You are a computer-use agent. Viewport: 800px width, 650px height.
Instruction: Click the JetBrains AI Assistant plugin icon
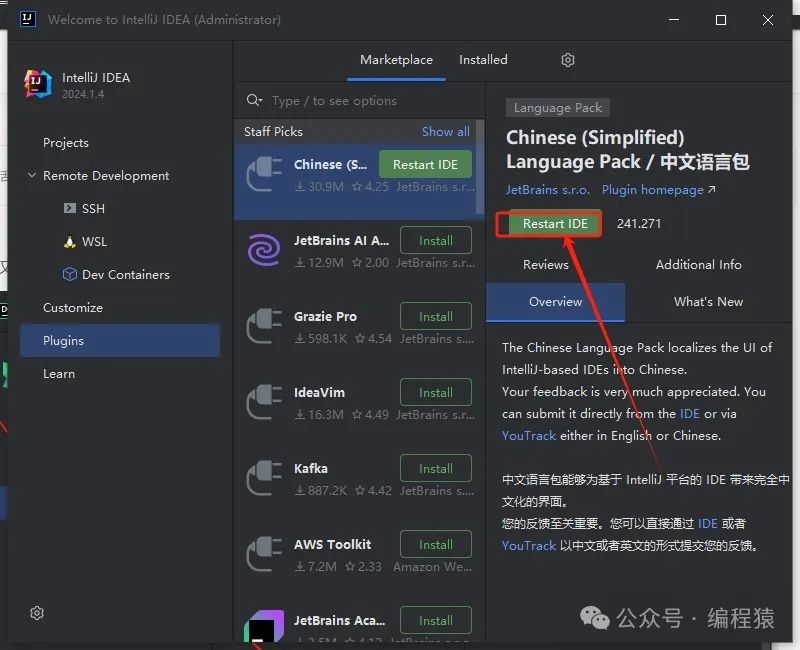pos(264,251)
